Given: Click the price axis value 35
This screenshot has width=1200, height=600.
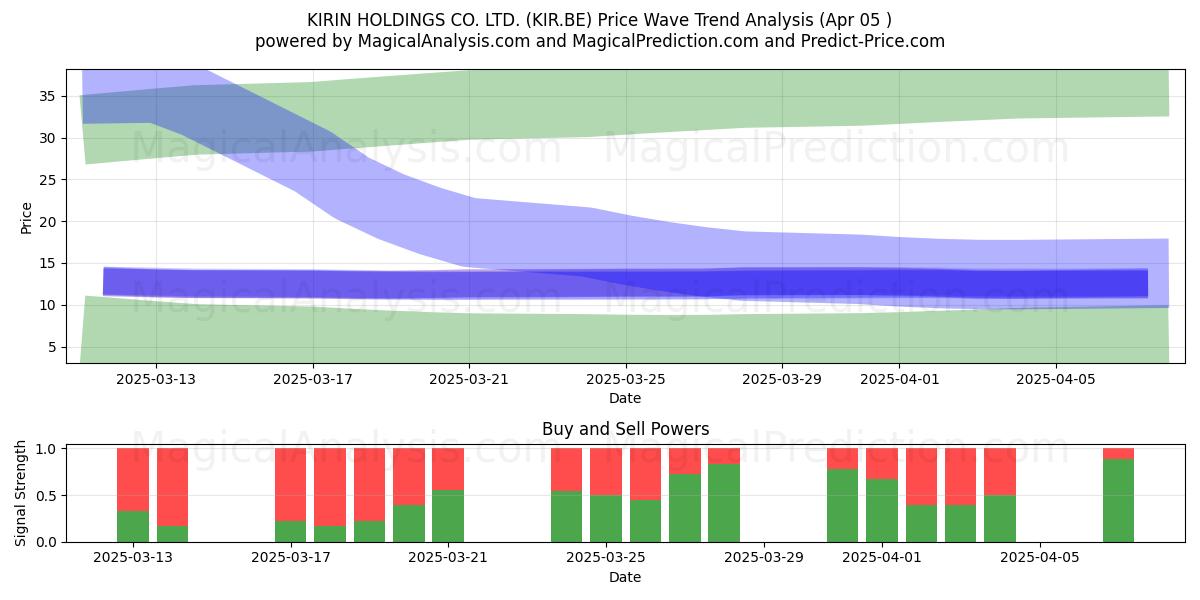Looking at the screenshot, I should (x=47, y=96).
